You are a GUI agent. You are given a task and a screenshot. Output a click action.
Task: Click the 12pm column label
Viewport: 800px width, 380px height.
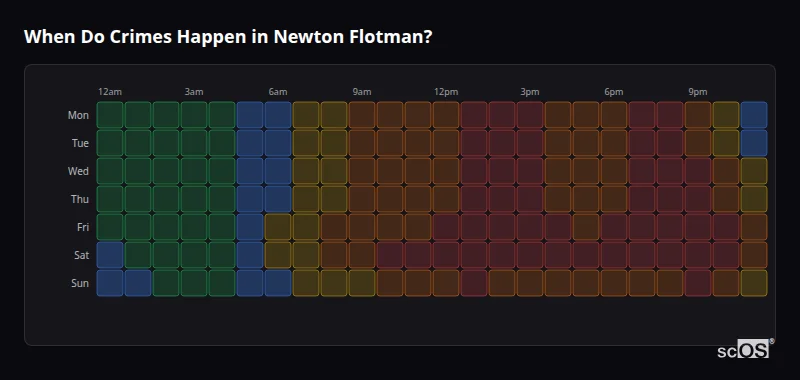(446, 92)
